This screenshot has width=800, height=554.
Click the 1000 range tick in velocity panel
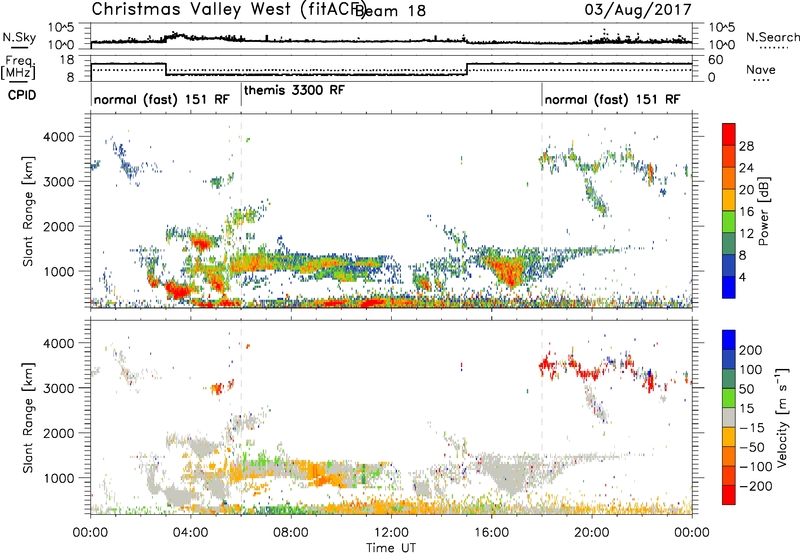58,478
